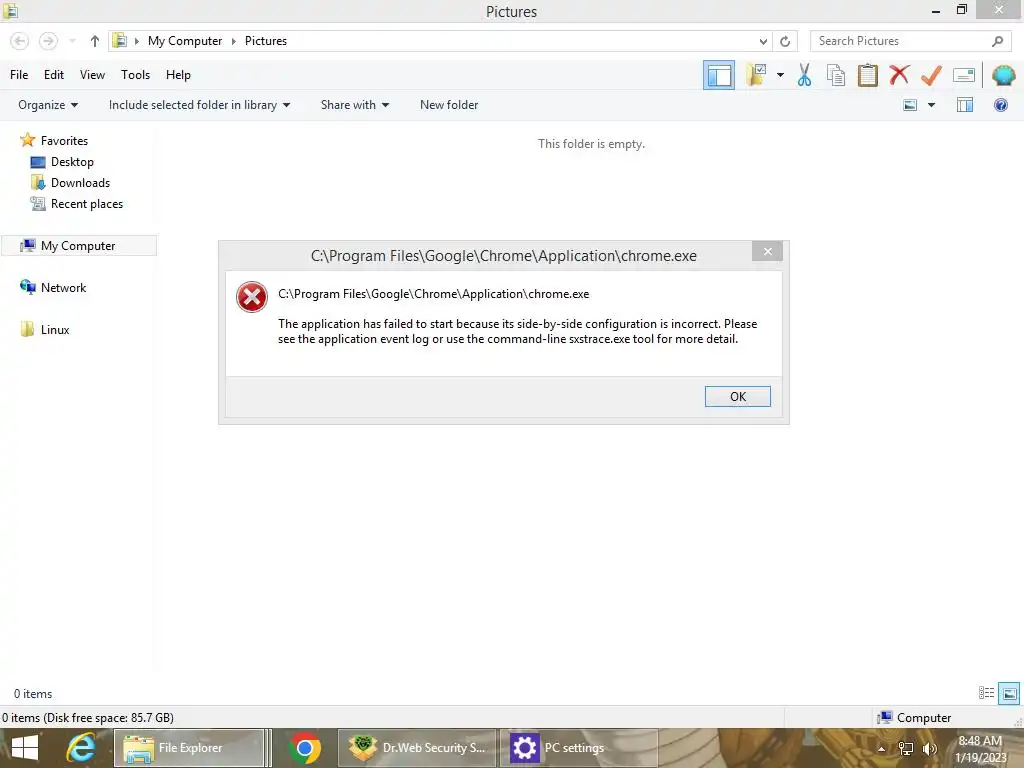
Task: Select Desktop under Favorites
Action: point(72,161)
